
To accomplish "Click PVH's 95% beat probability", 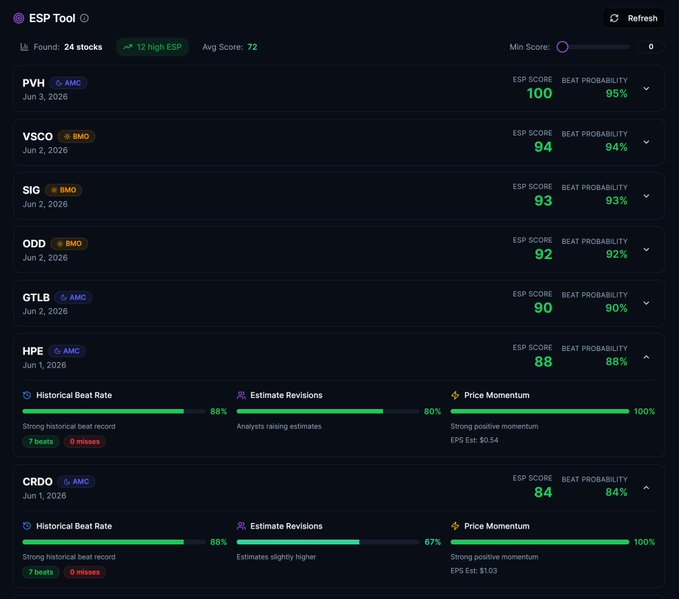I will (616, 93).
